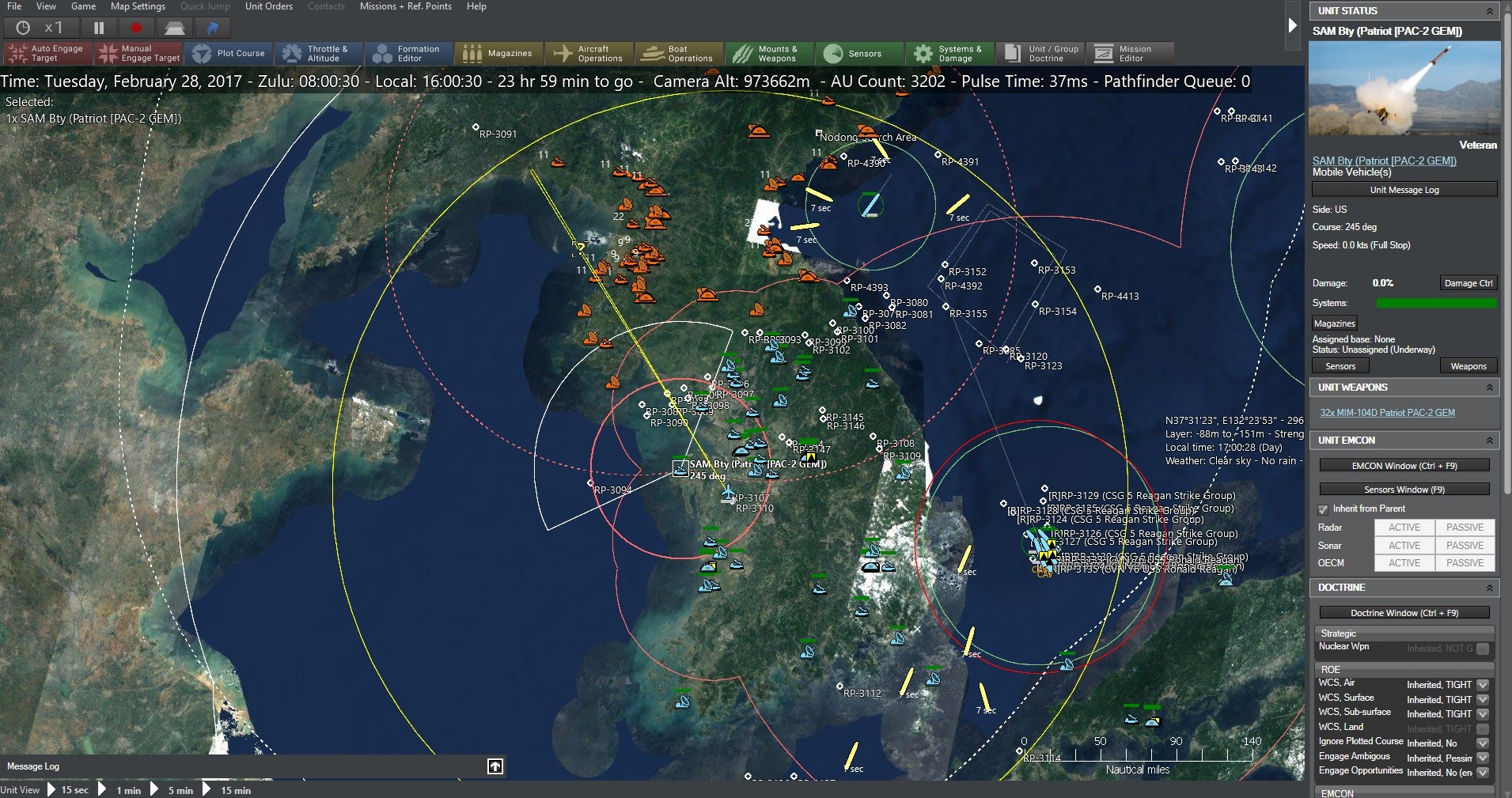Set Sonar to ACTIVE
1512x798 pixels.
1405,545
